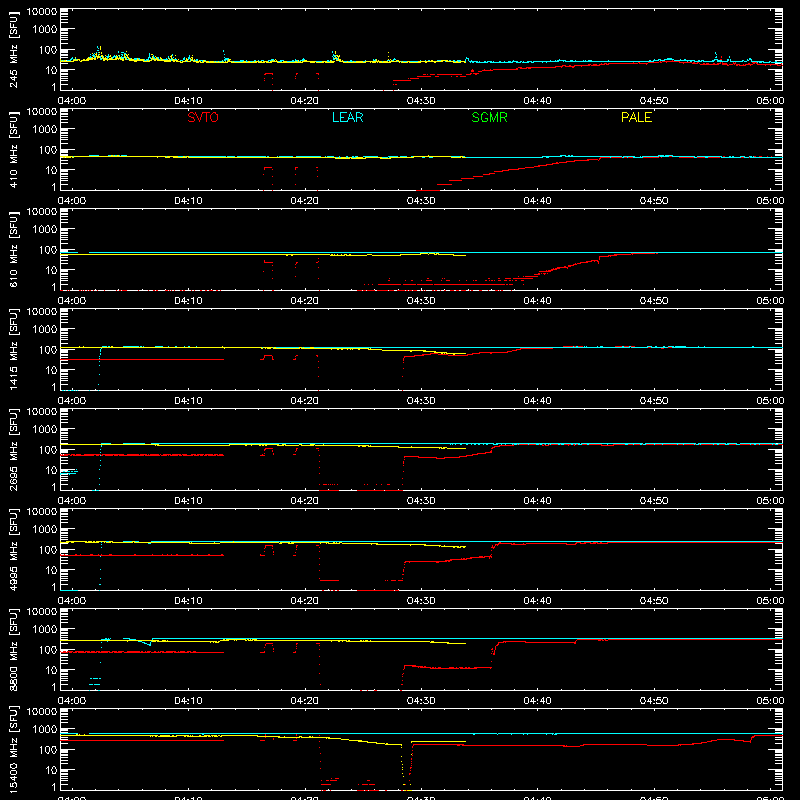Click 04:40 tick label under 610 MHz panel

[537, 301]
